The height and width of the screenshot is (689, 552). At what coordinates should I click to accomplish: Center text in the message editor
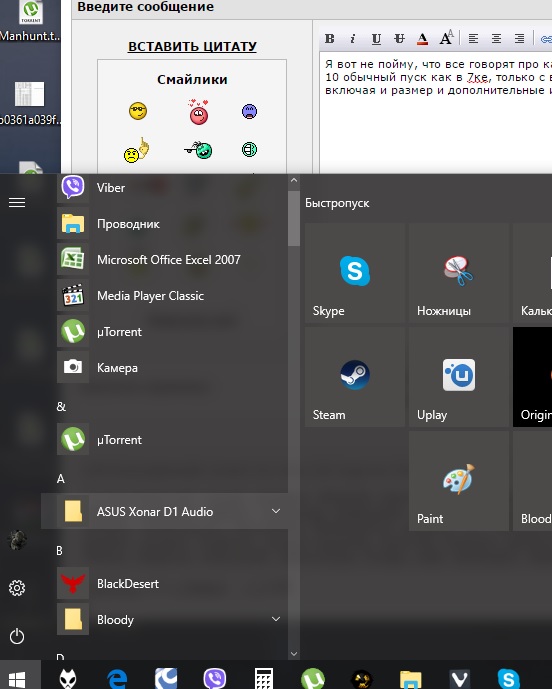click(496, 39)
